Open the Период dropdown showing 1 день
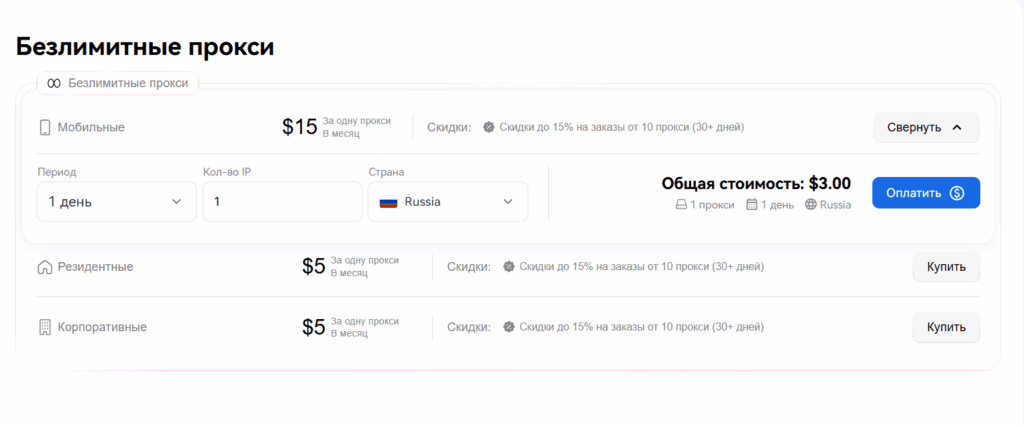Screen dimensions: 1024x425 coord(116,202)
